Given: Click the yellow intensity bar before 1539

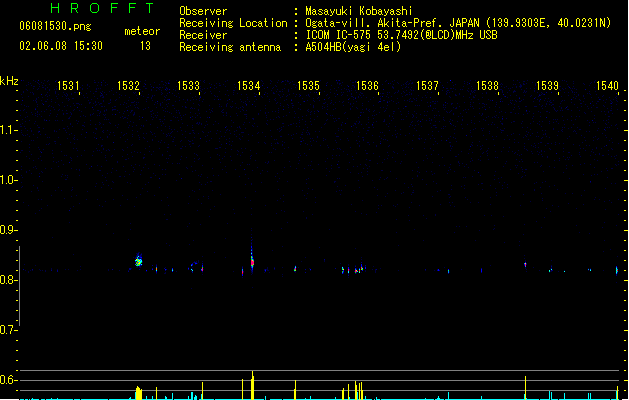Looking at the screenshot, I should (526, 388).
